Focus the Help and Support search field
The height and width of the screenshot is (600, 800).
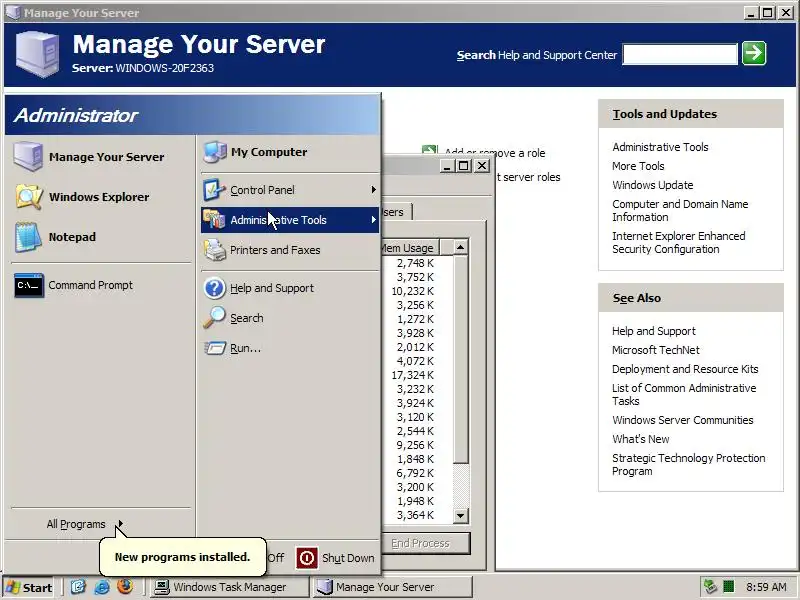click(680, 54)
